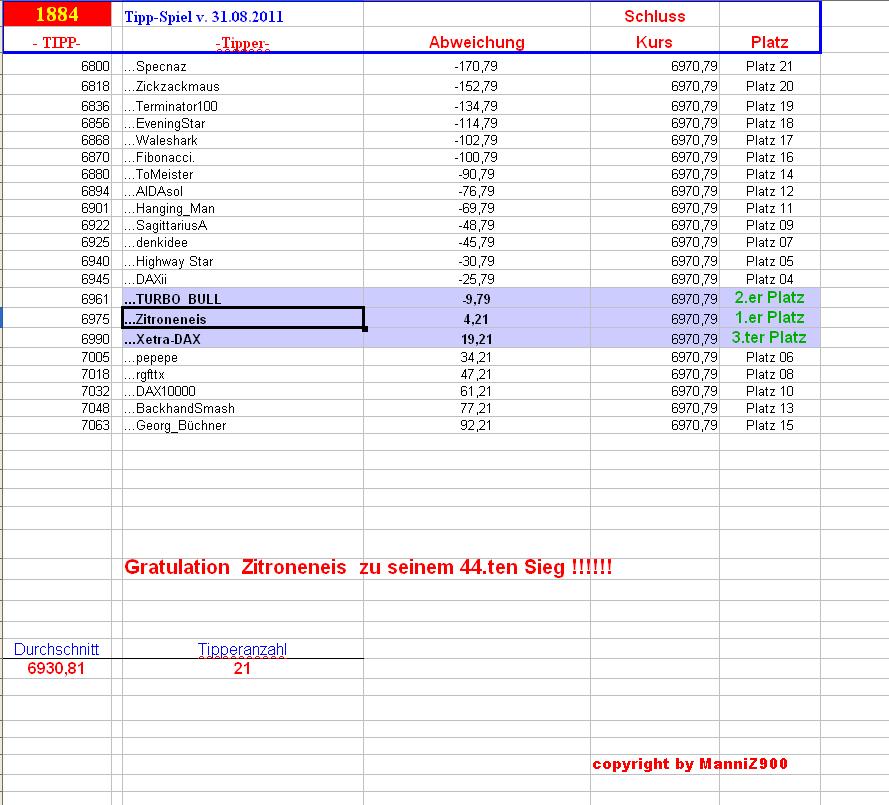Select the ...Terminator100 cell

pyautogui.click(x=243, y=106)
